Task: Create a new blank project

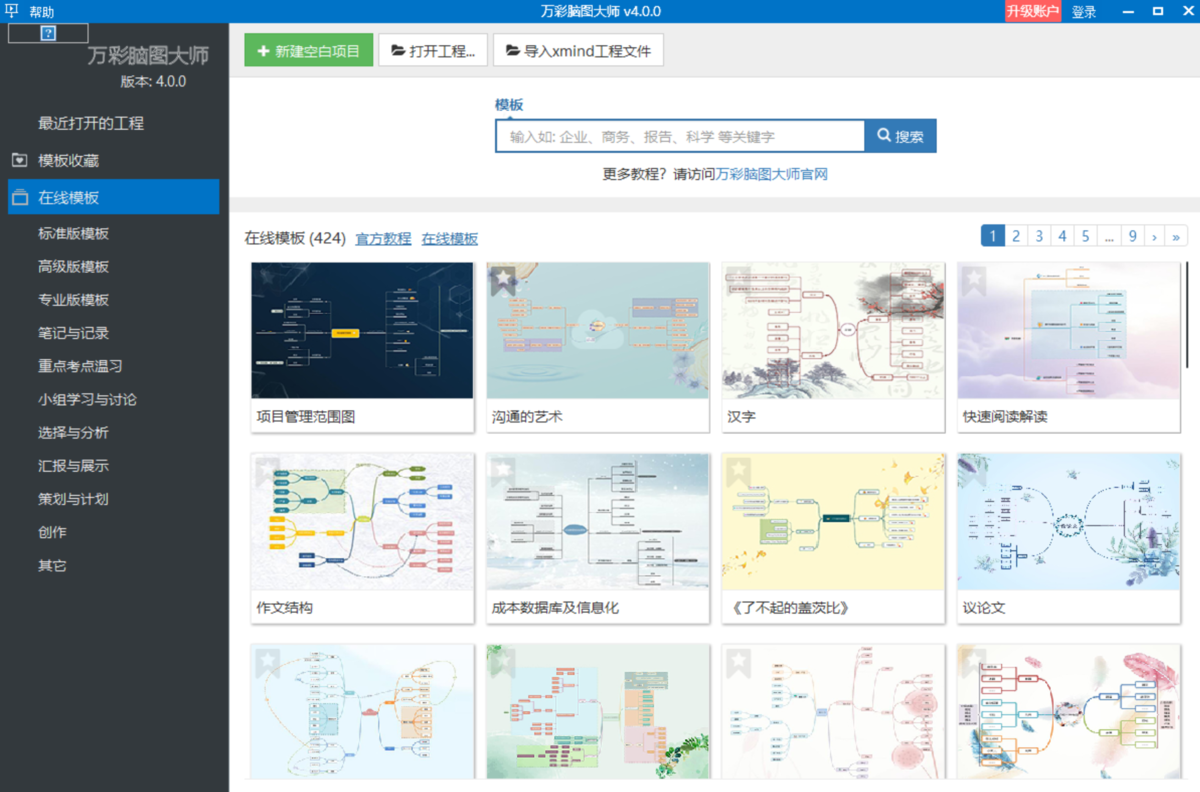Action: (309, 50)
